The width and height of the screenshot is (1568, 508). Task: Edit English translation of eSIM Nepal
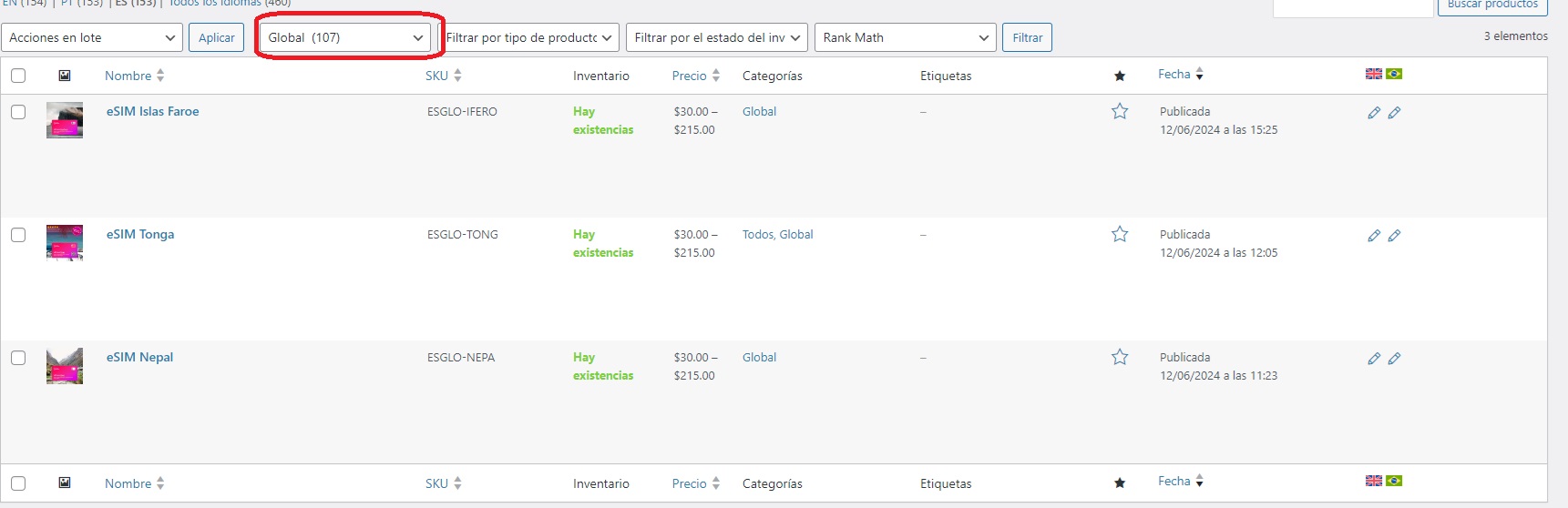pyautogui.click(x=1374, y=359)
